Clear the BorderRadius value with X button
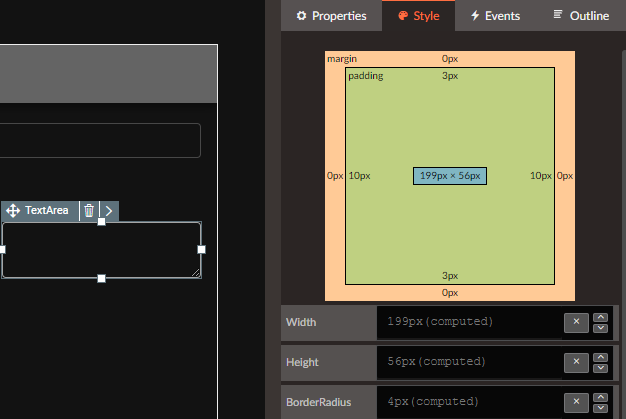 point(576,402)
